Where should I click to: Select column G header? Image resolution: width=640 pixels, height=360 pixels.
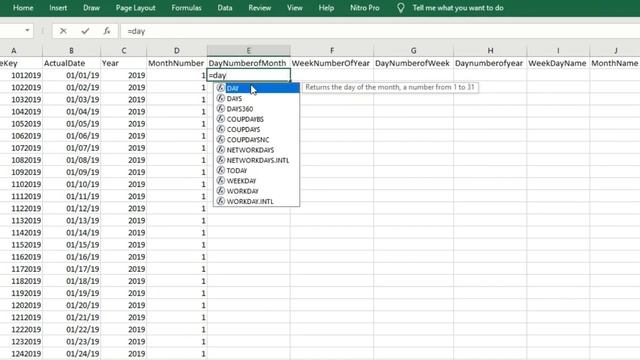tap(413, 51)
